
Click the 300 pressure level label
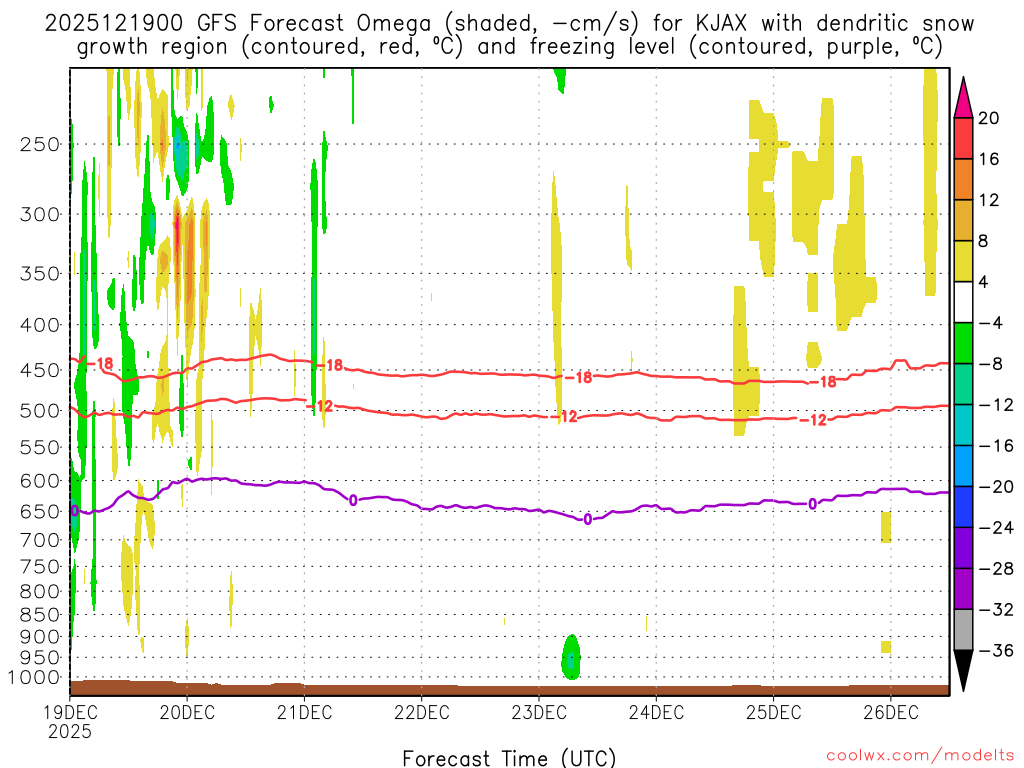click(x=40, y=214)
